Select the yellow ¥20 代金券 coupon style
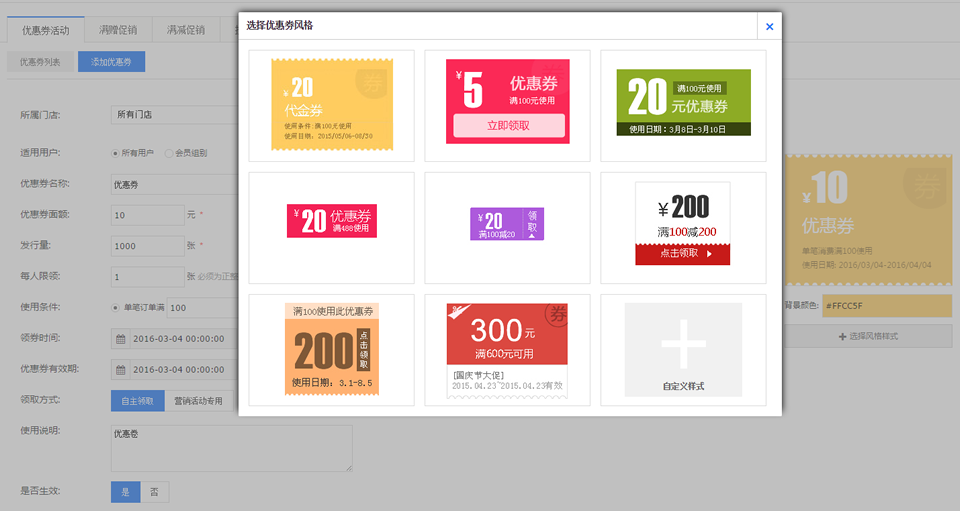The width and height of the screenshot is (960, 511). point(331,105)
